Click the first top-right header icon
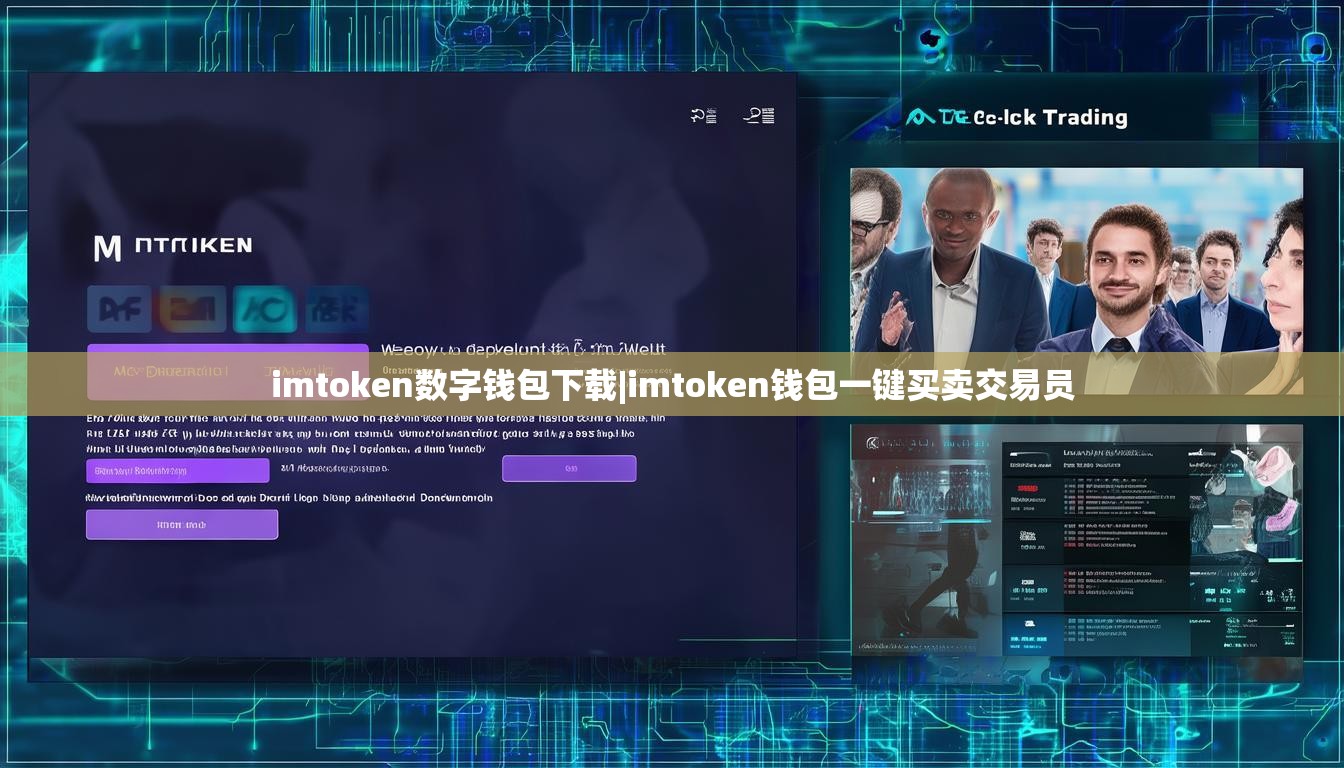This screenshot has height=768, width=1344. pos(704,116)
